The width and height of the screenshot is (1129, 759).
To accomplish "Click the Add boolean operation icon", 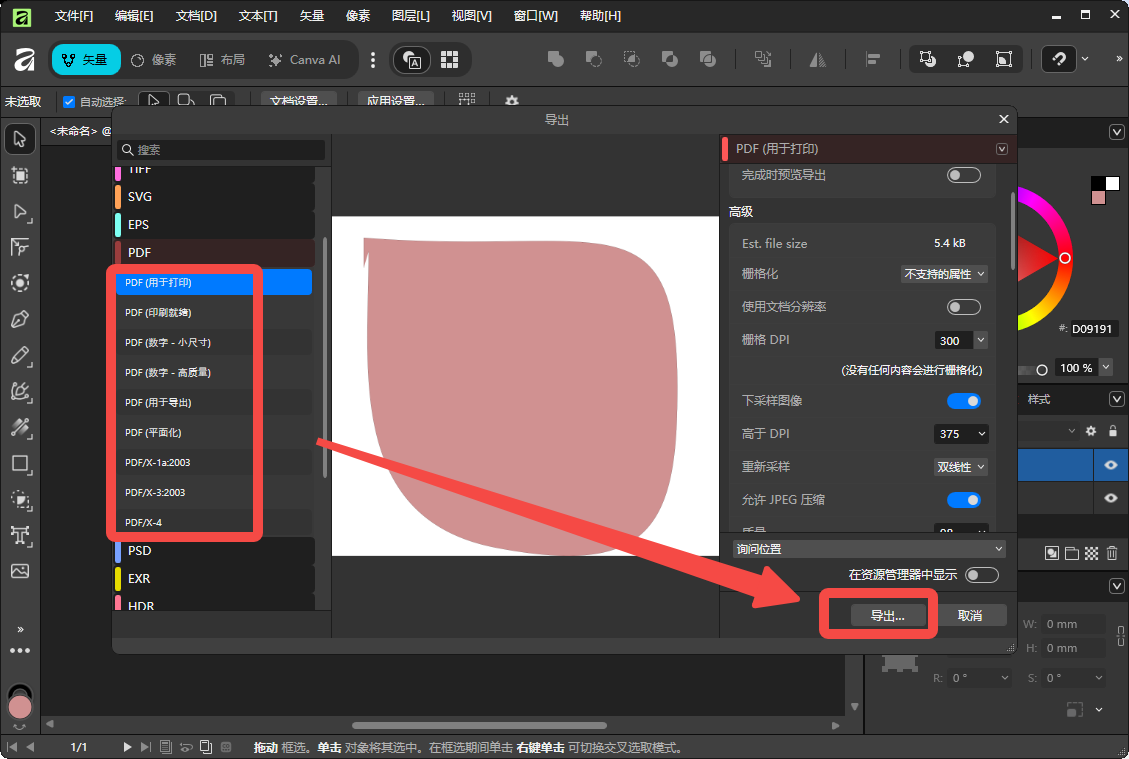I will pyautogui.click(x=555, y=59).
